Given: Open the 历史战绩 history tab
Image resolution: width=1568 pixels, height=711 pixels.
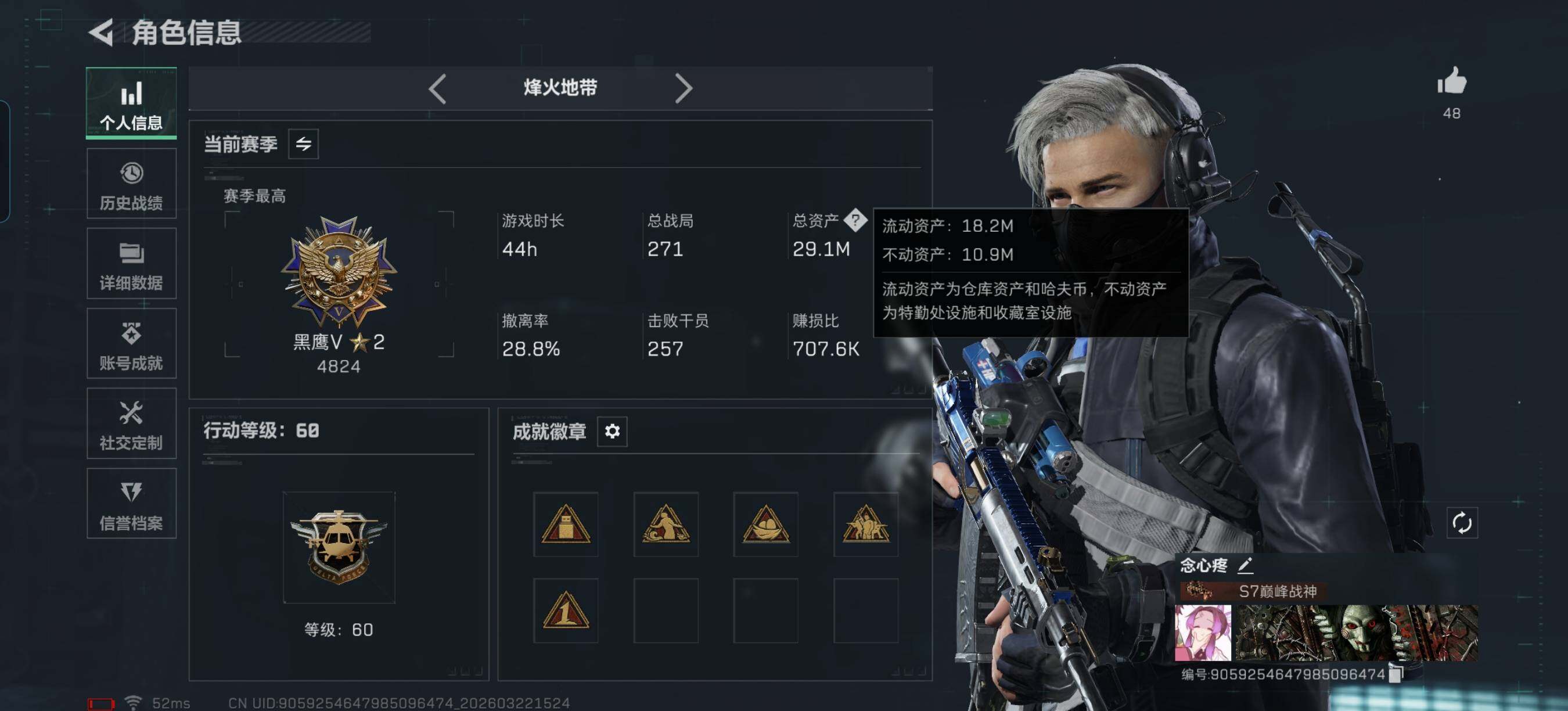Looking at the screenshot, I should tap(131, 184).
